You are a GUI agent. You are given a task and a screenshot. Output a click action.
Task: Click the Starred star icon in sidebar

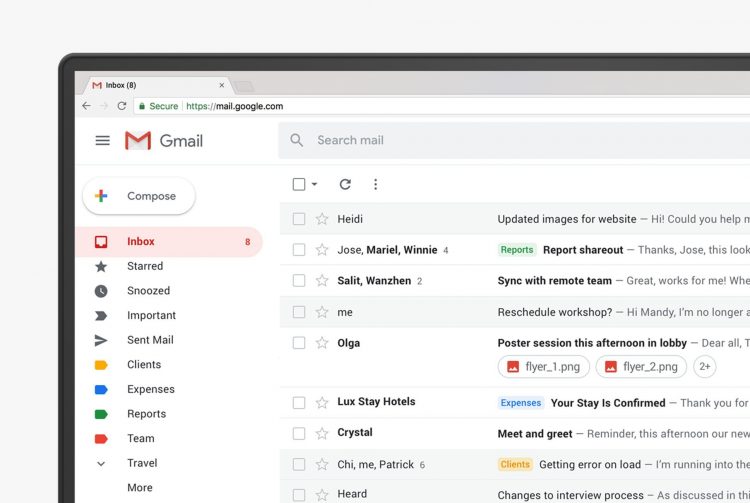pyautogui.click(x=101, y=266)
